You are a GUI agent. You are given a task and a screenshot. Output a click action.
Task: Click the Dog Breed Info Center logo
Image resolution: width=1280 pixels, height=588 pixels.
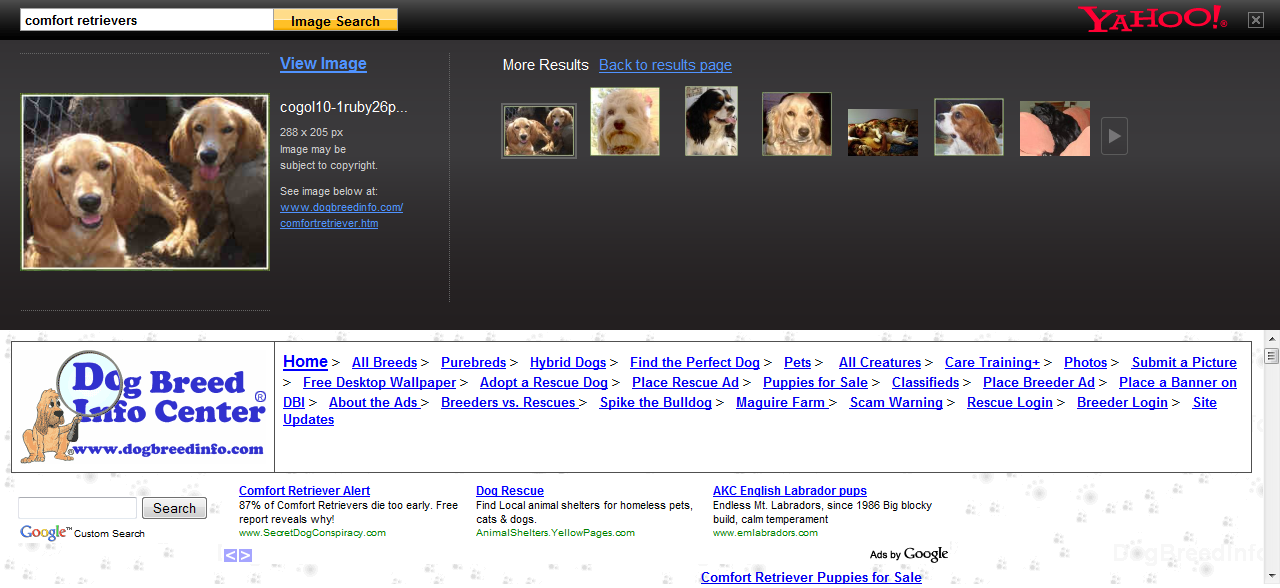(143, 405)
